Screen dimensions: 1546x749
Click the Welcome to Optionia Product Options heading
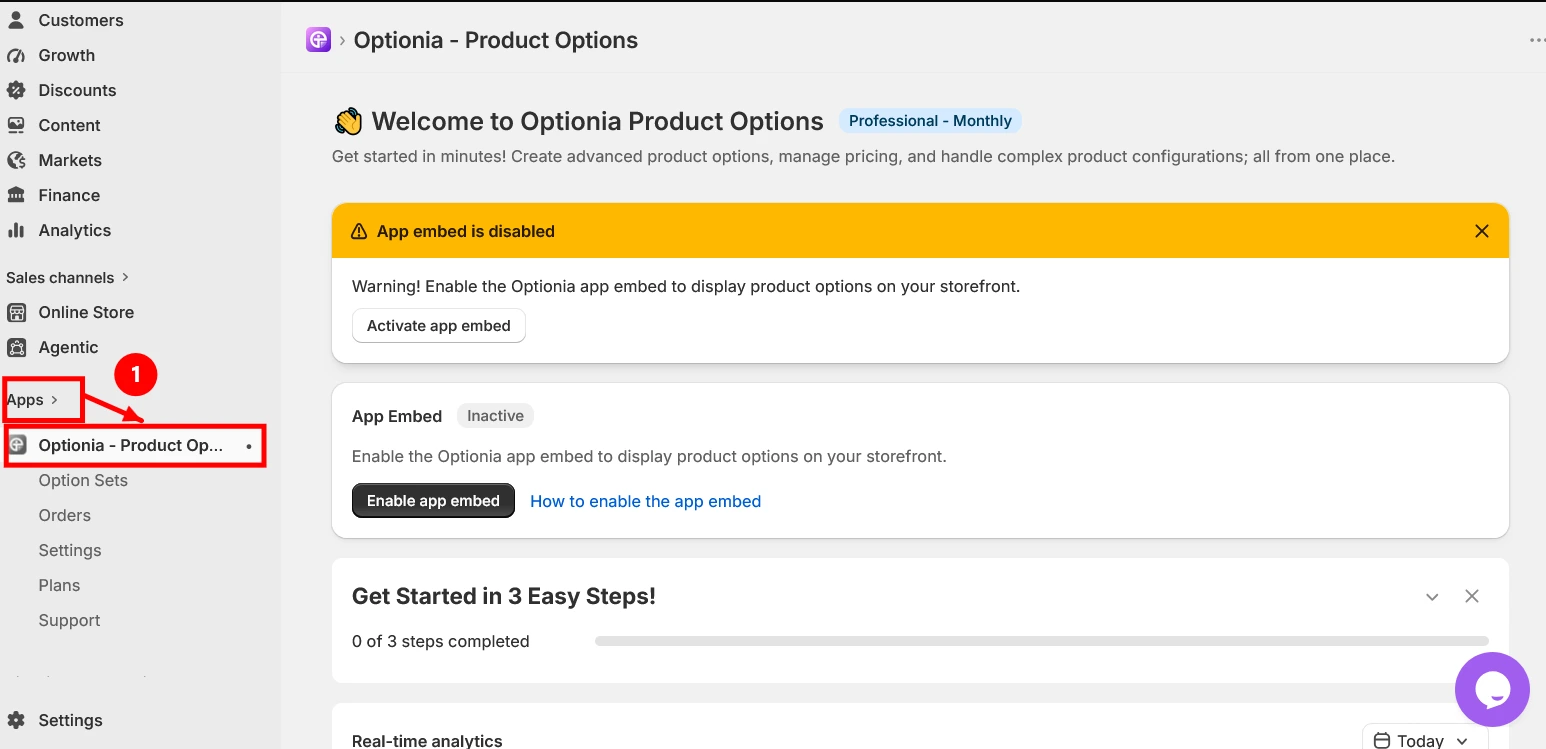pyautogui.click(x=597, y=121)
